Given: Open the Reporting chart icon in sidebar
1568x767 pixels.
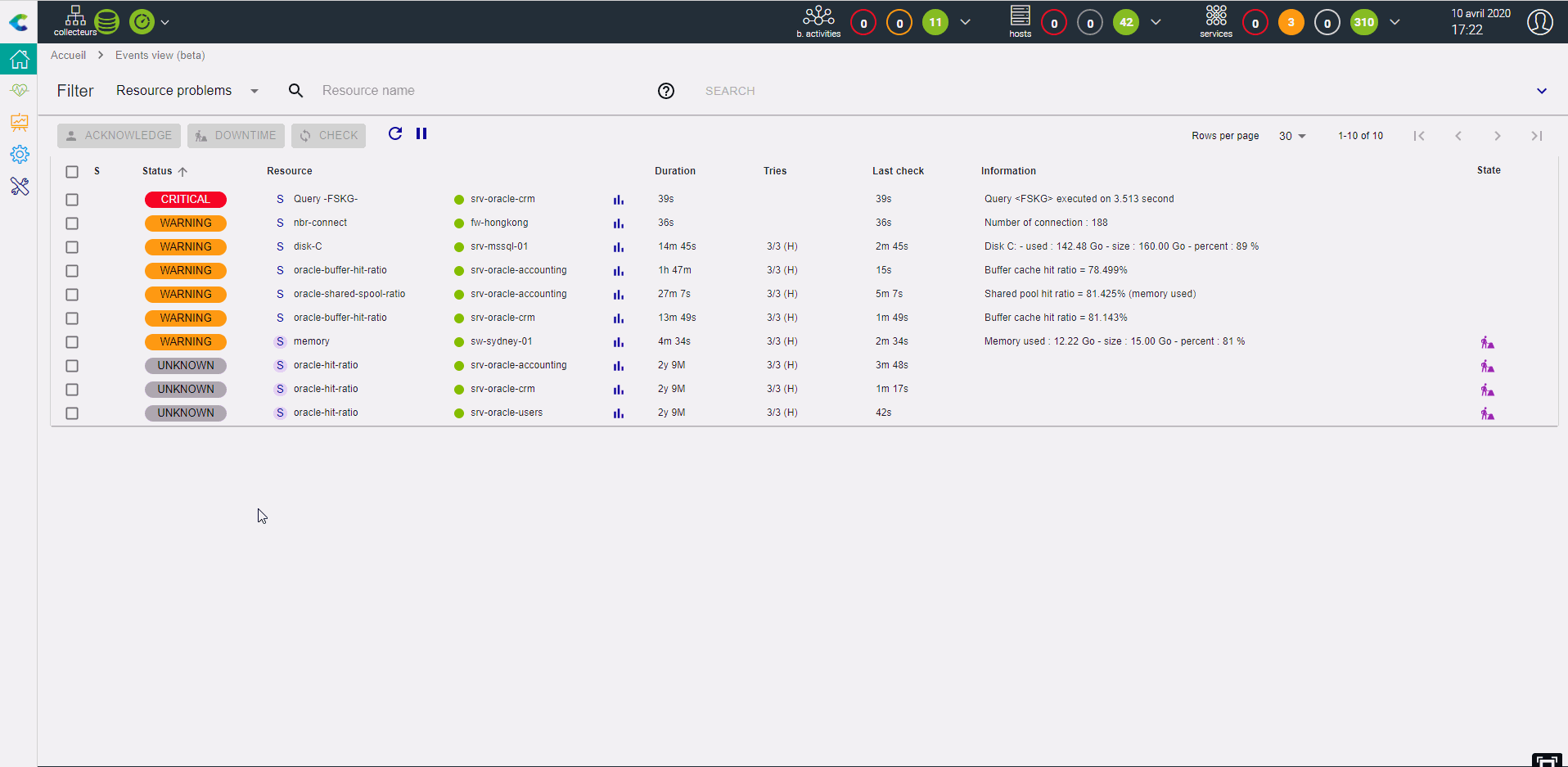Looking at the screenshot, I should pyautogui.click(x=19, y=122).
